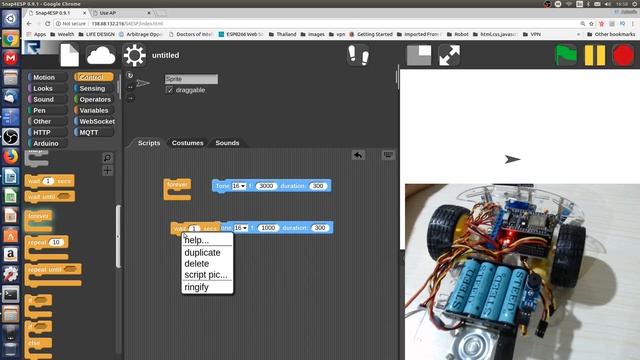Click the frequency field showing 3000
This screenshot has width=640, height=360.
point(266,186)
